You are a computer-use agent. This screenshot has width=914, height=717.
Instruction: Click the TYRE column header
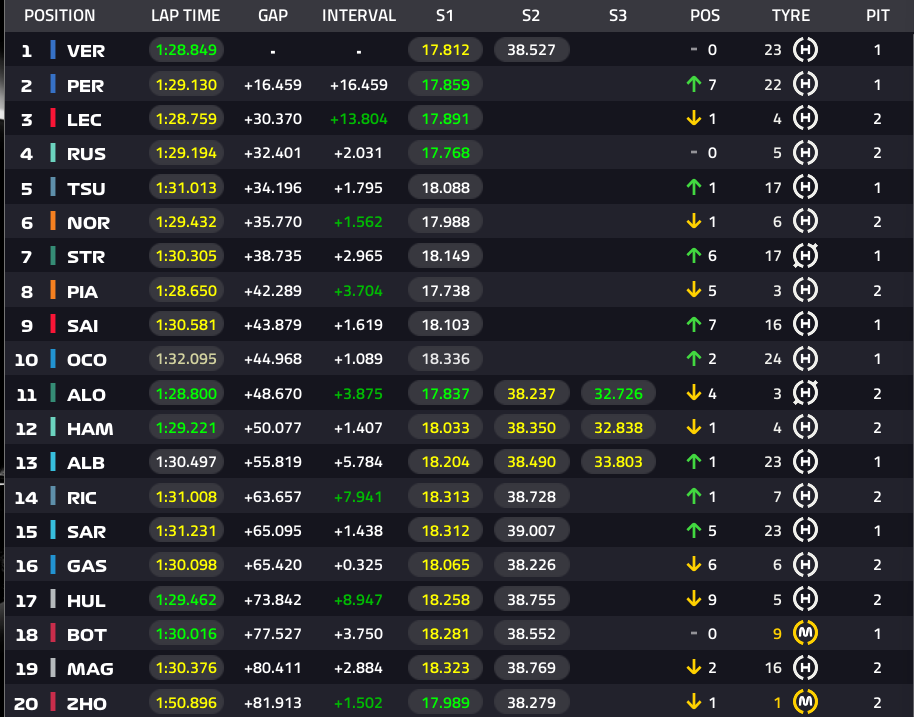coord(790,15)
